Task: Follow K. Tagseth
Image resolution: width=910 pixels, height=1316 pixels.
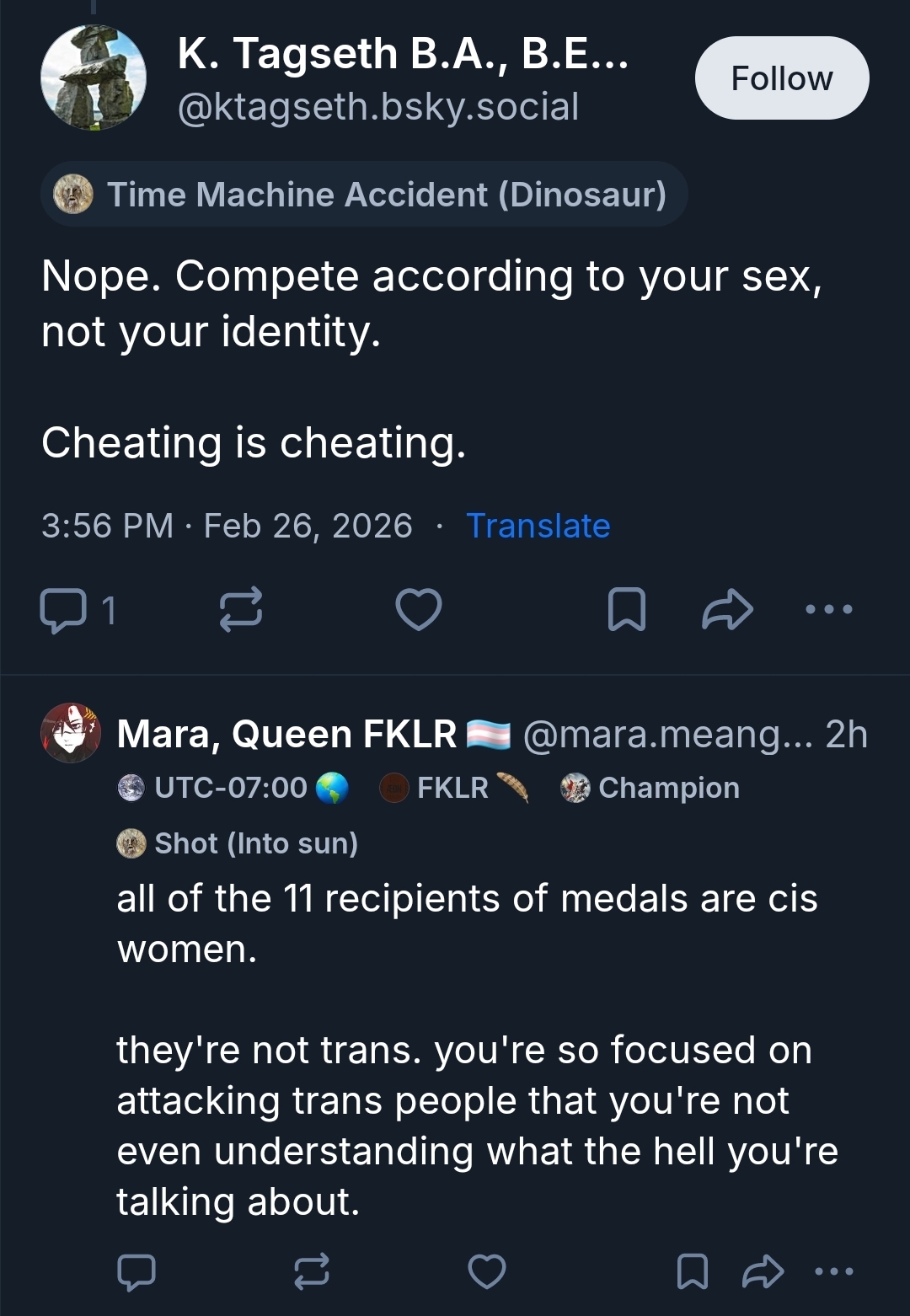Action: 781,78
